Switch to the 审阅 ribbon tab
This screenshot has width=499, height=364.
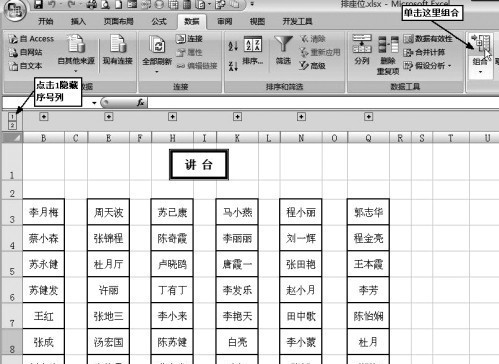point(225,22)
